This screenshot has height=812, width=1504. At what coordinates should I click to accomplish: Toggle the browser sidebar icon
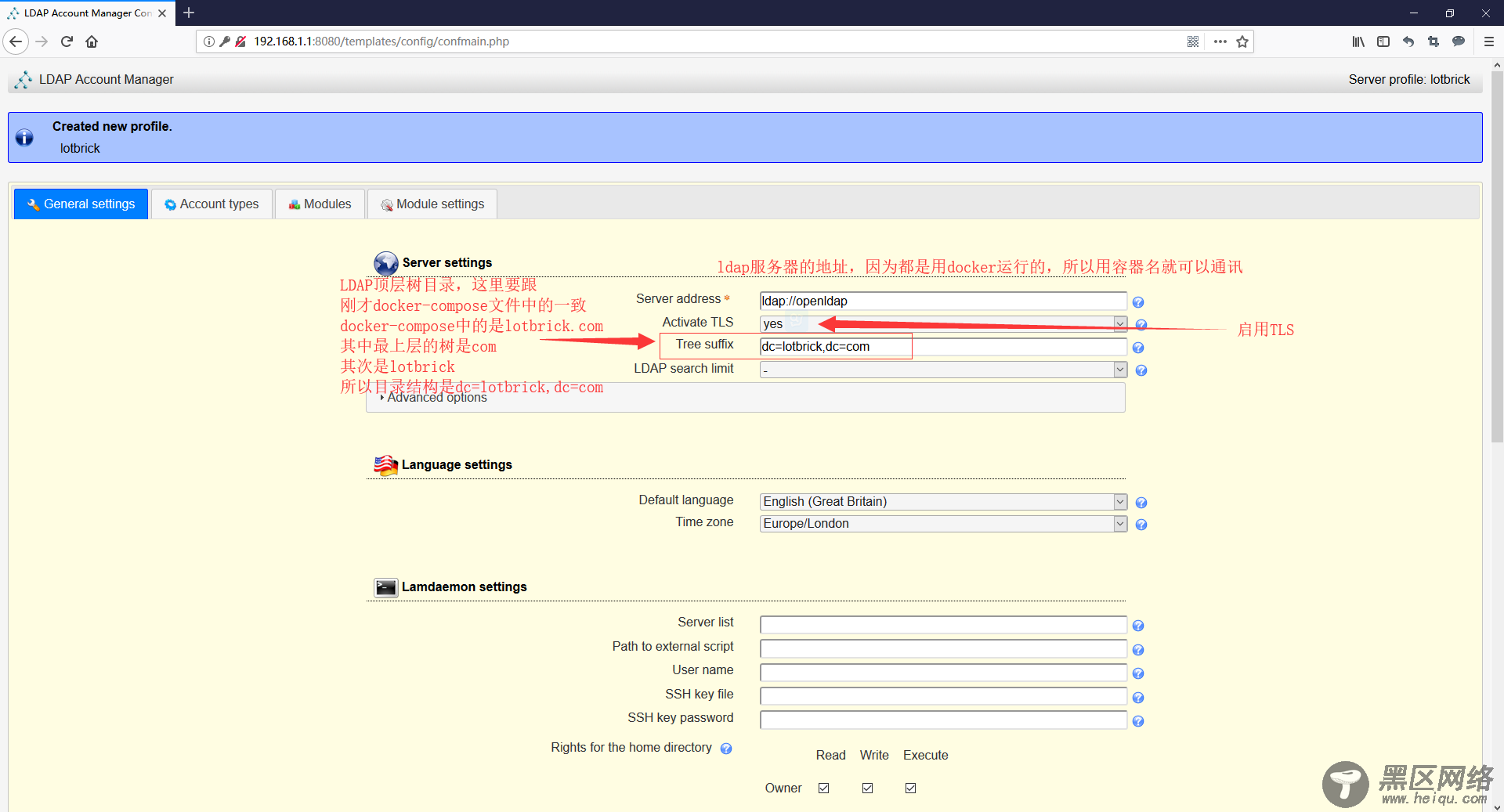tap(1383, 42)
